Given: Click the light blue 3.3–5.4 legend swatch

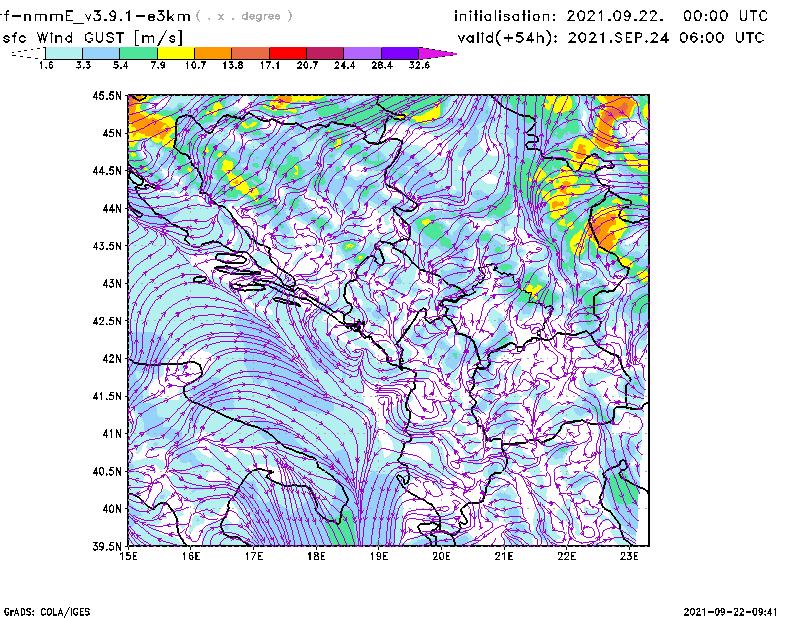Looking at the screenshot, I should pyautogui.click(x=101, y=53).
